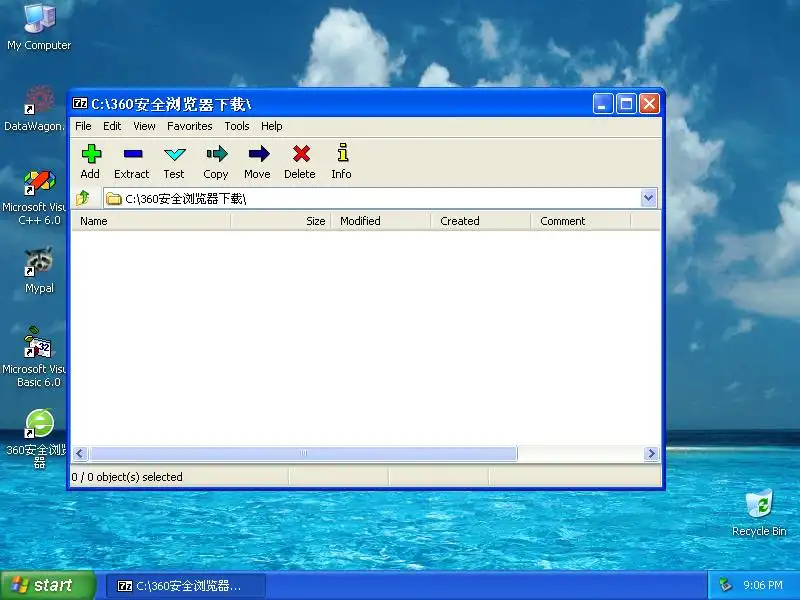800x600 pixels.
Task: Minimize the 7-Zip window
Action: point(603,104)
